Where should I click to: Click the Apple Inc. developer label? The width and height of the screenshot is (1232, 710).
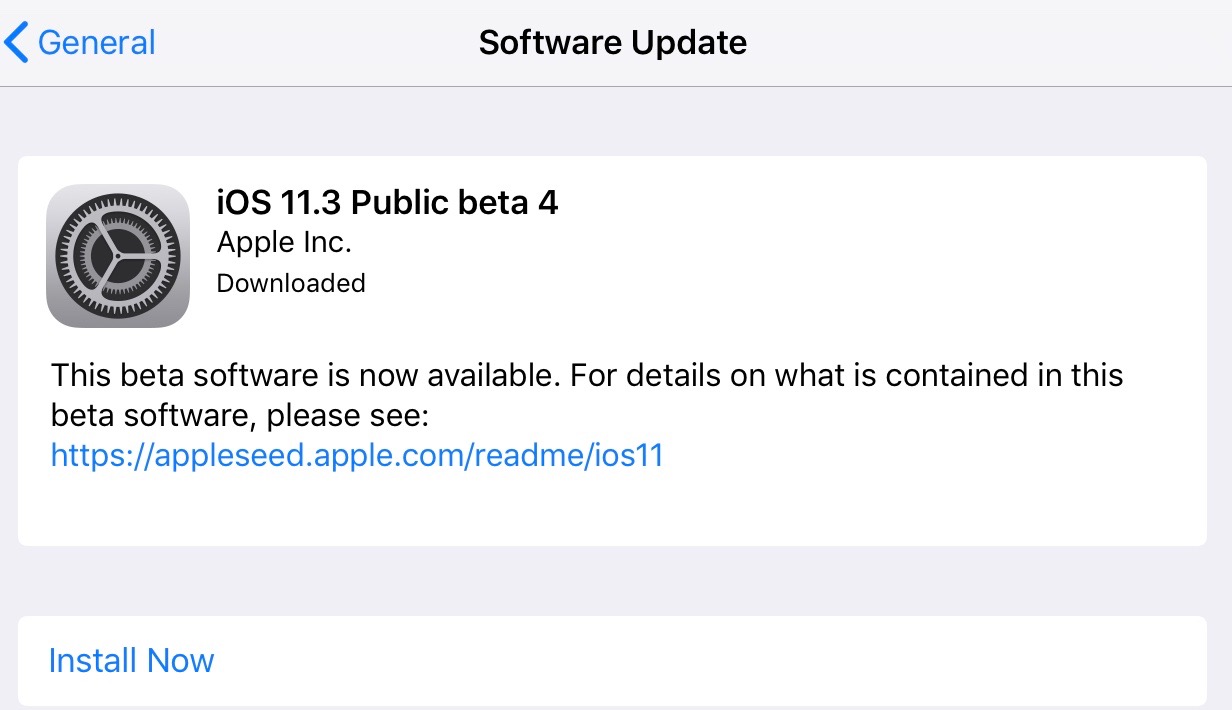coord(284,243)
